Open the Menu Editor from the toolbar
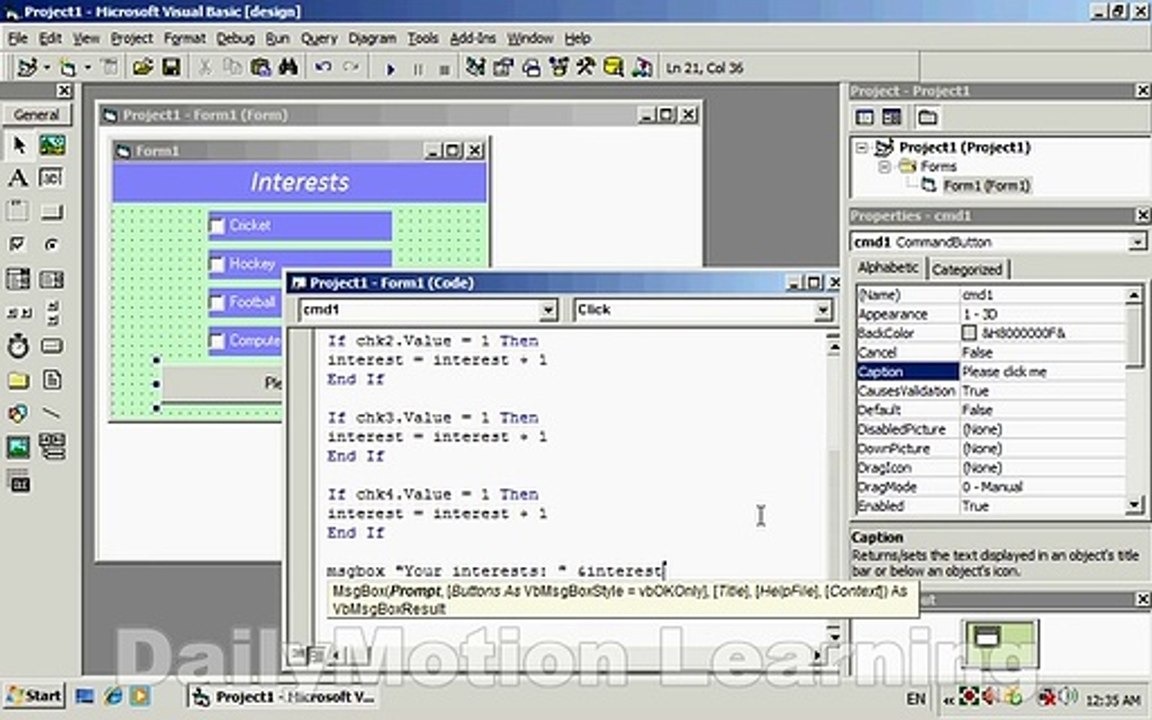 [109, 68]
